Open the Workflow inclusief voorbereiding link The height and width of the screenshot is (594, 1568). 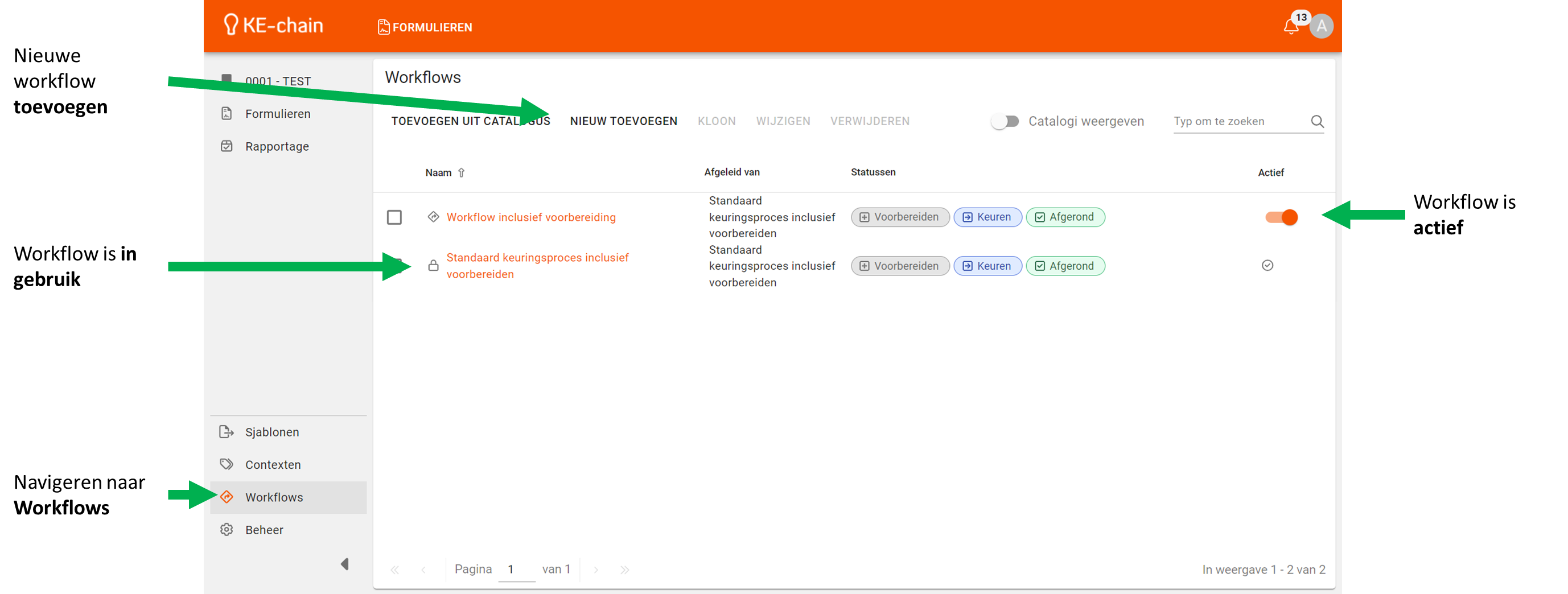pos(531,217)
